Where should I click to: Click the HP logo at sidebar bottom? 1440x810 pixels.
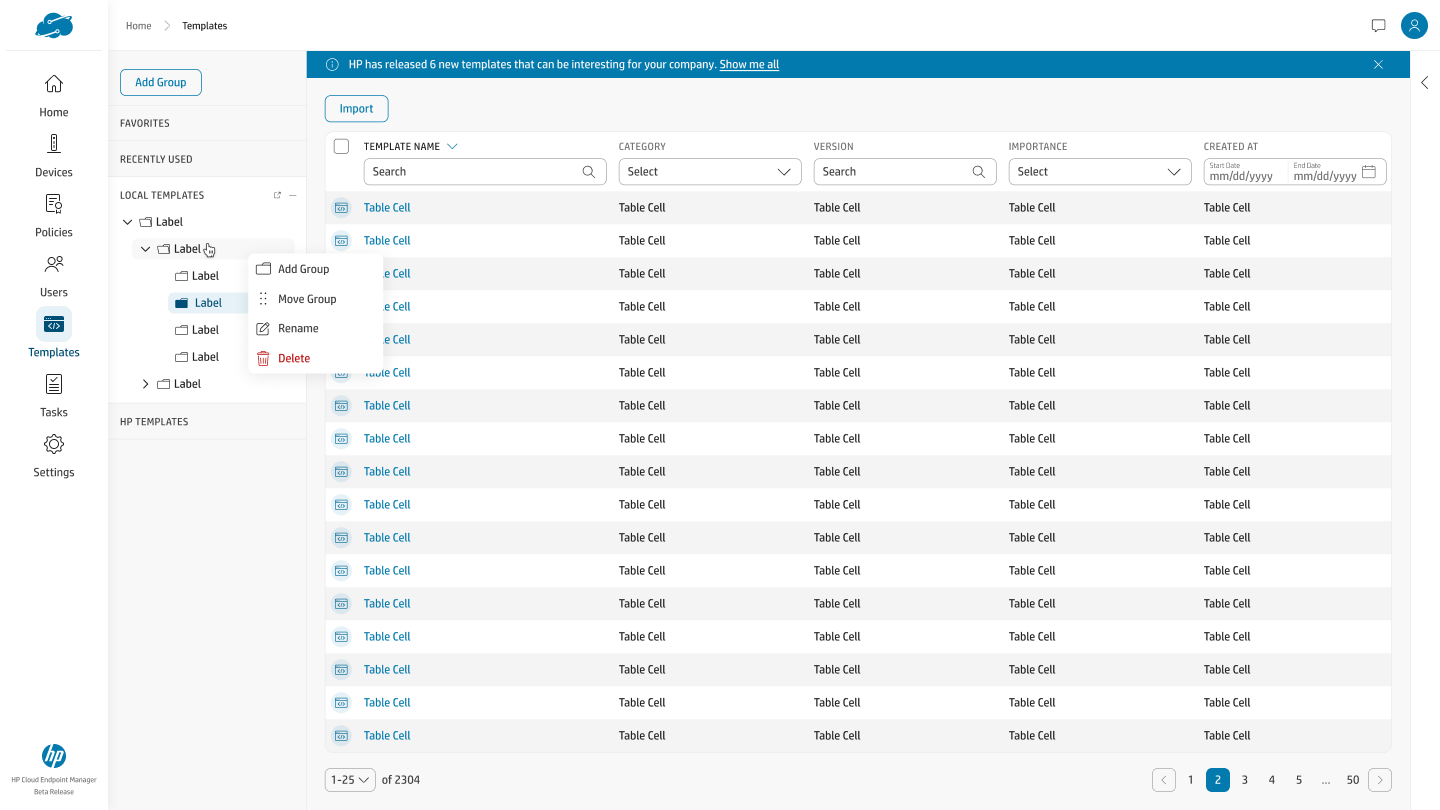tap(54, 756)
